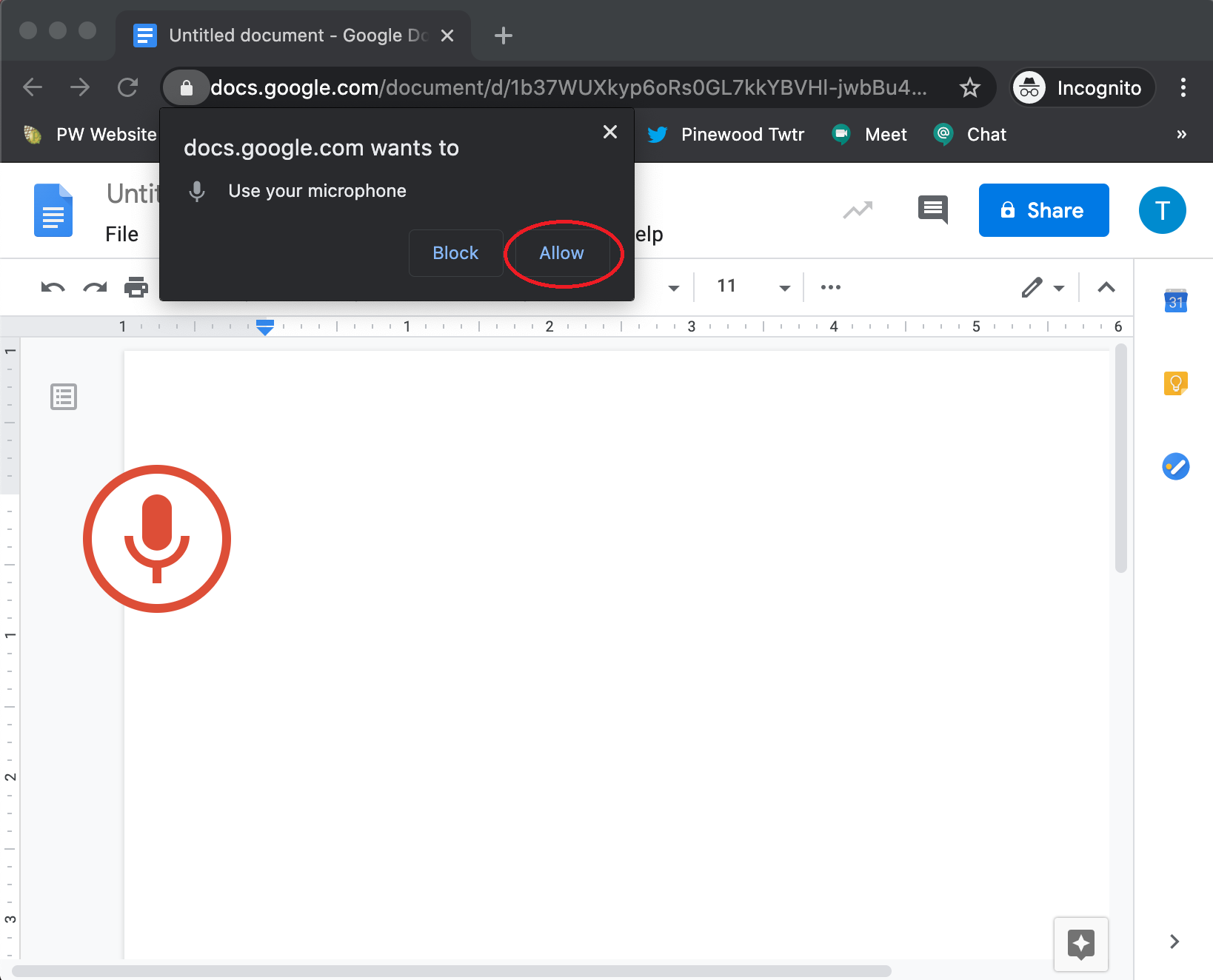The image size is (1213, 980).
Task: Open the editing mode pen dropdown
Action: (x=1060, y=287)
